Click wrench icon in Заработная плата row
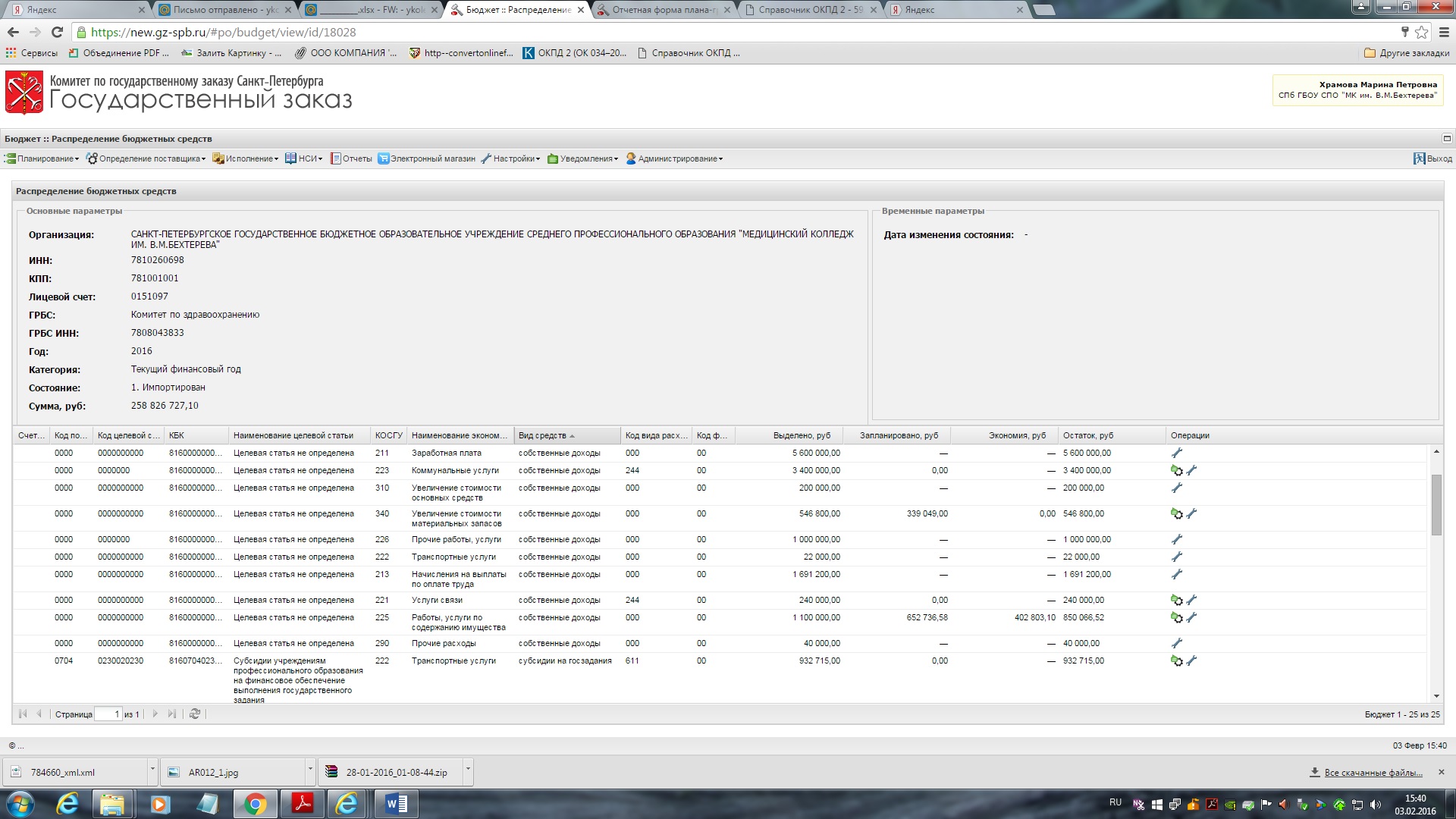Image resolution: width=1456 pixels, height=819 pixels. point(1177,453)
